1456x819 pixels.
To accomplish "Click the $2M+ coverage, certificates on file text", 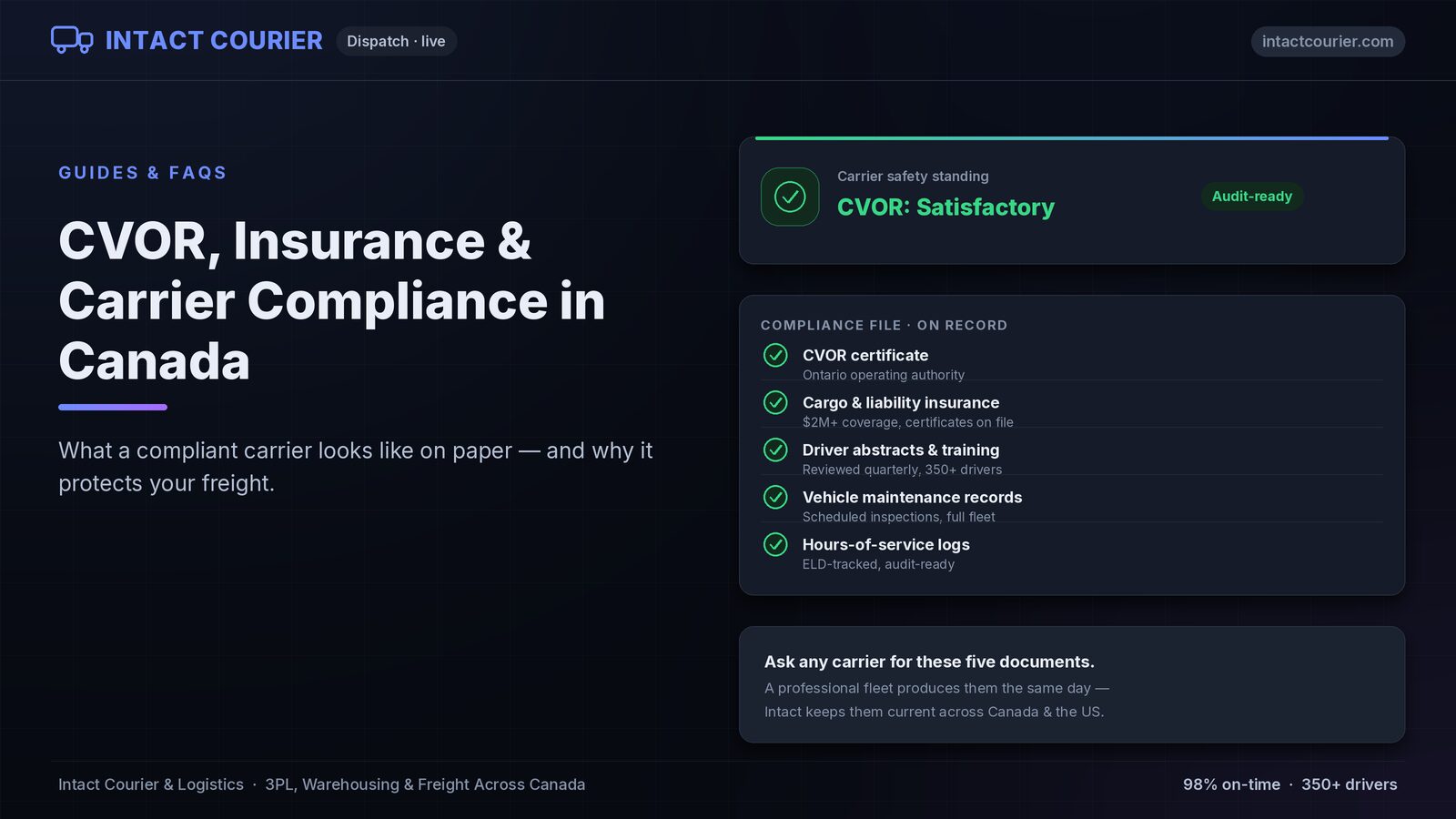I will pyautogui.click(x=908, y=422).
